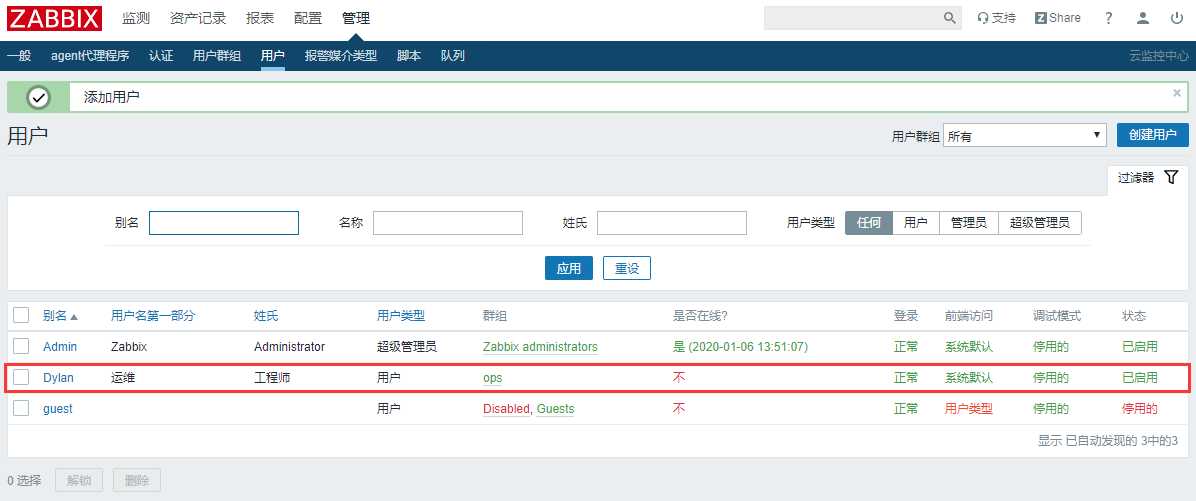
Task: Set user type filter to 用户
Action: [916, 223]
